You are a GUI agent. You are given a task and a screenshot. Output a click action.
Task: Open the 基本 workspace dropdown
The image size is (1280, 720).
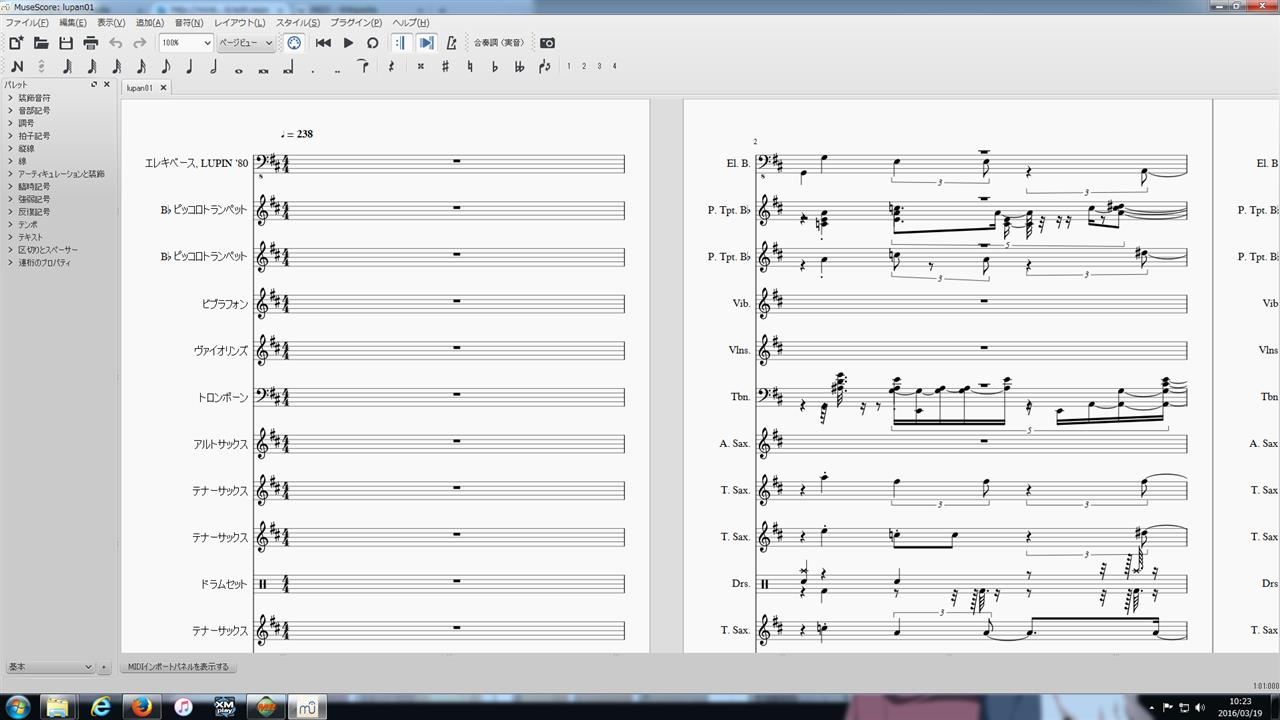point(49,667)
